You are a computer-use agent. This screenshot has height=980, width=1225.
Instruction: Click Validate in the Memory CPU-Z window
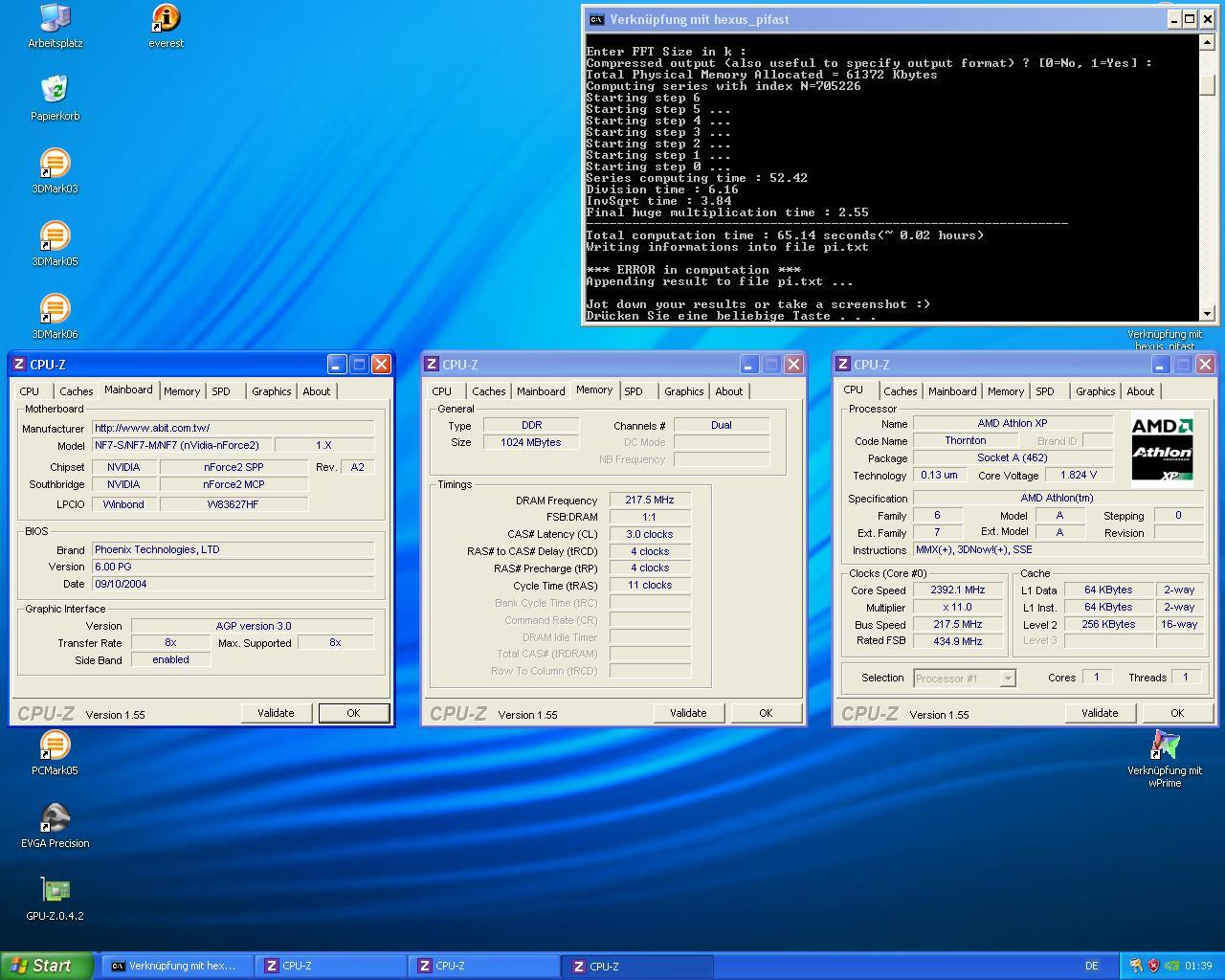click(x=688, y=713)
